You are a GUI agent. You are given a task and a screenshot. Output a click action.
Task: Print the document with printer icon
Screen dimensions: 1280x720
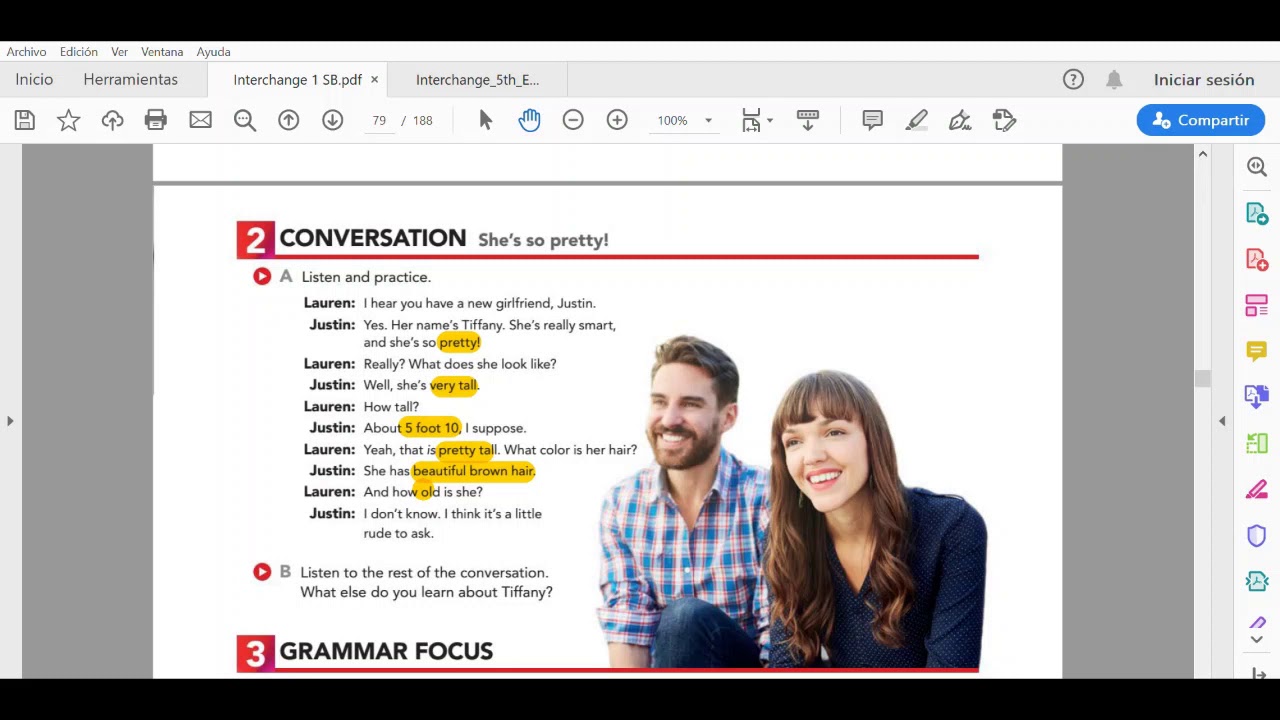click(x=155, y=120)
